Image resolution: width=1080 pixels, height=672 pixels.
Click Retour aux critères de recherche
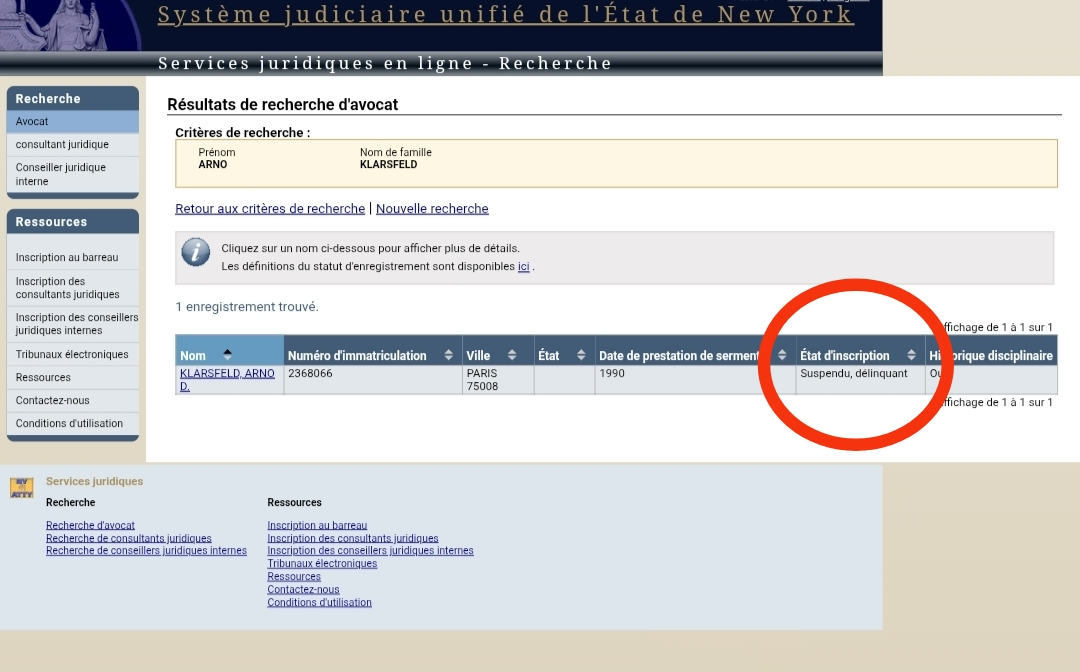click(270, 209)
